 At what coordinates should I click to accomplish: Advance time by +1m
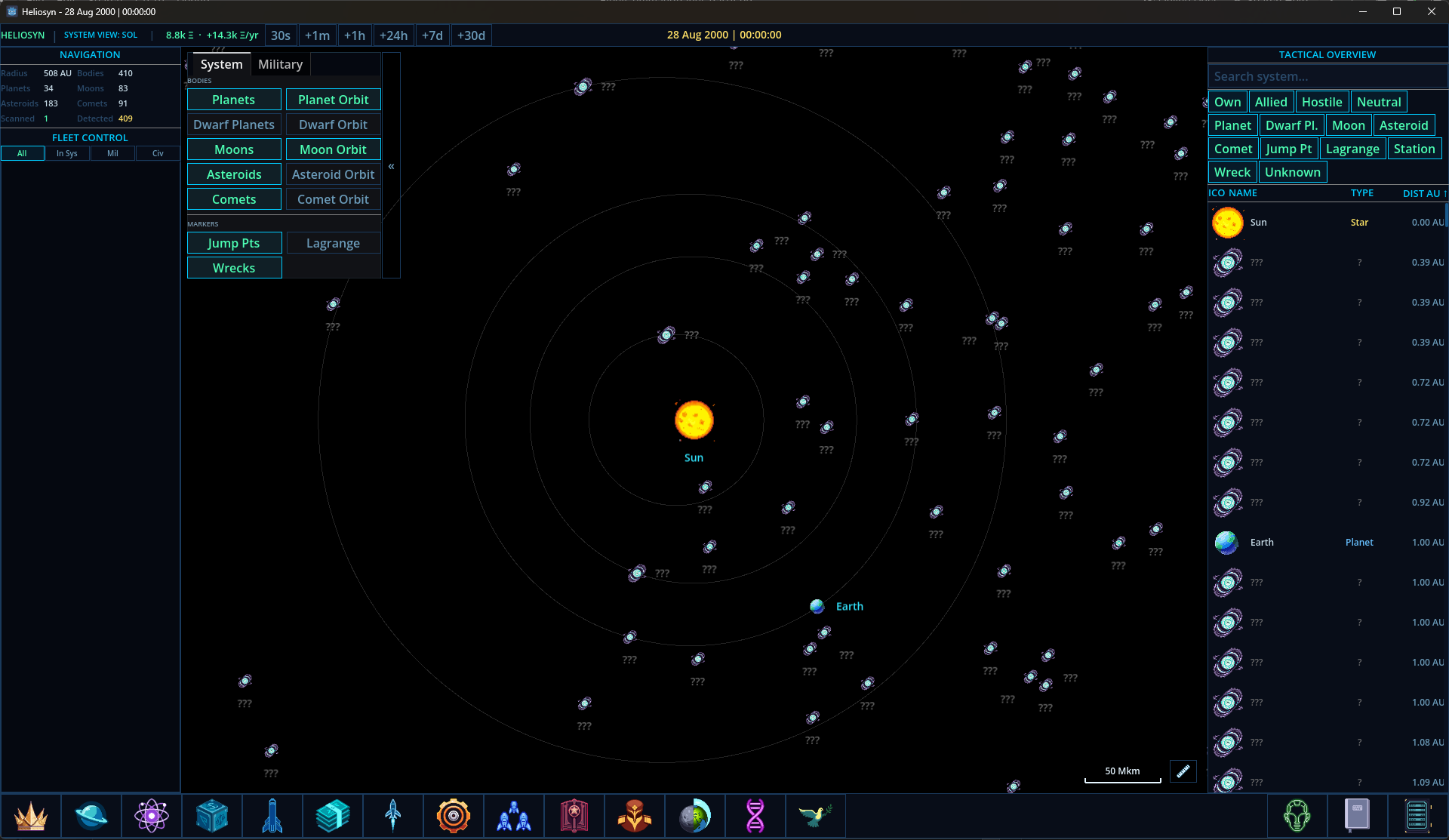317,35
